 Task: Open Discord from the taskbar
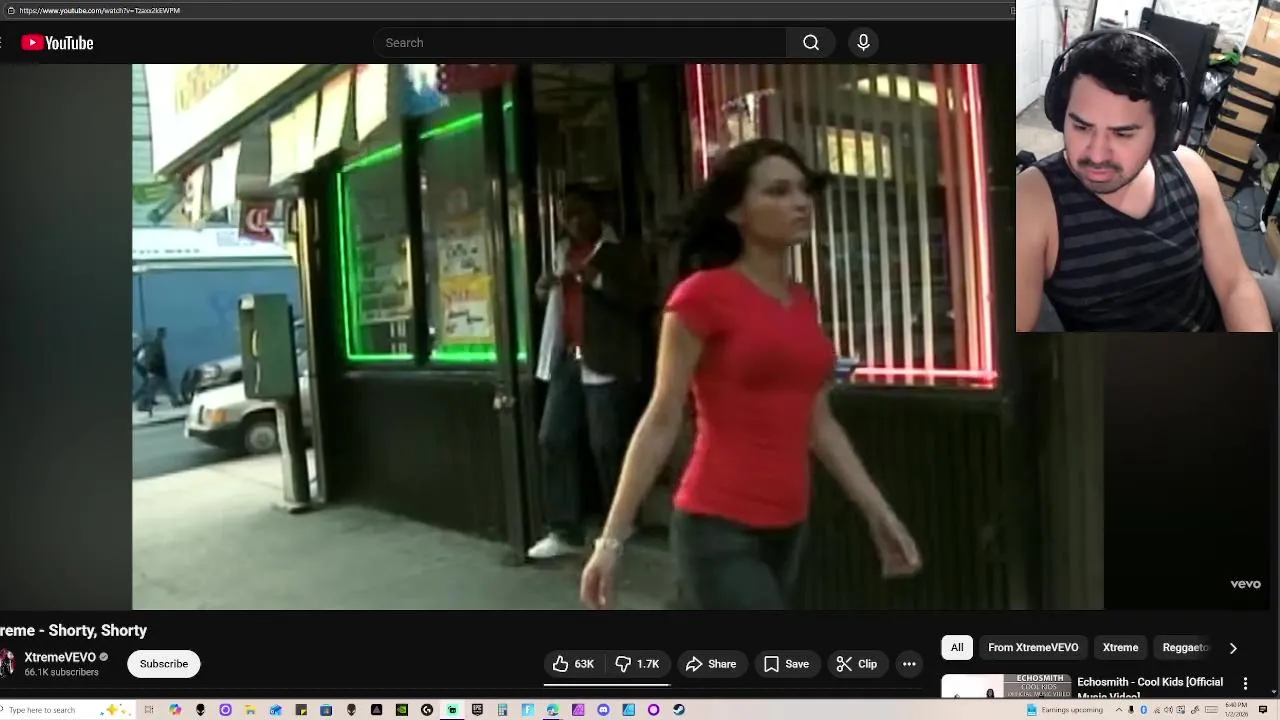(603, 710)
